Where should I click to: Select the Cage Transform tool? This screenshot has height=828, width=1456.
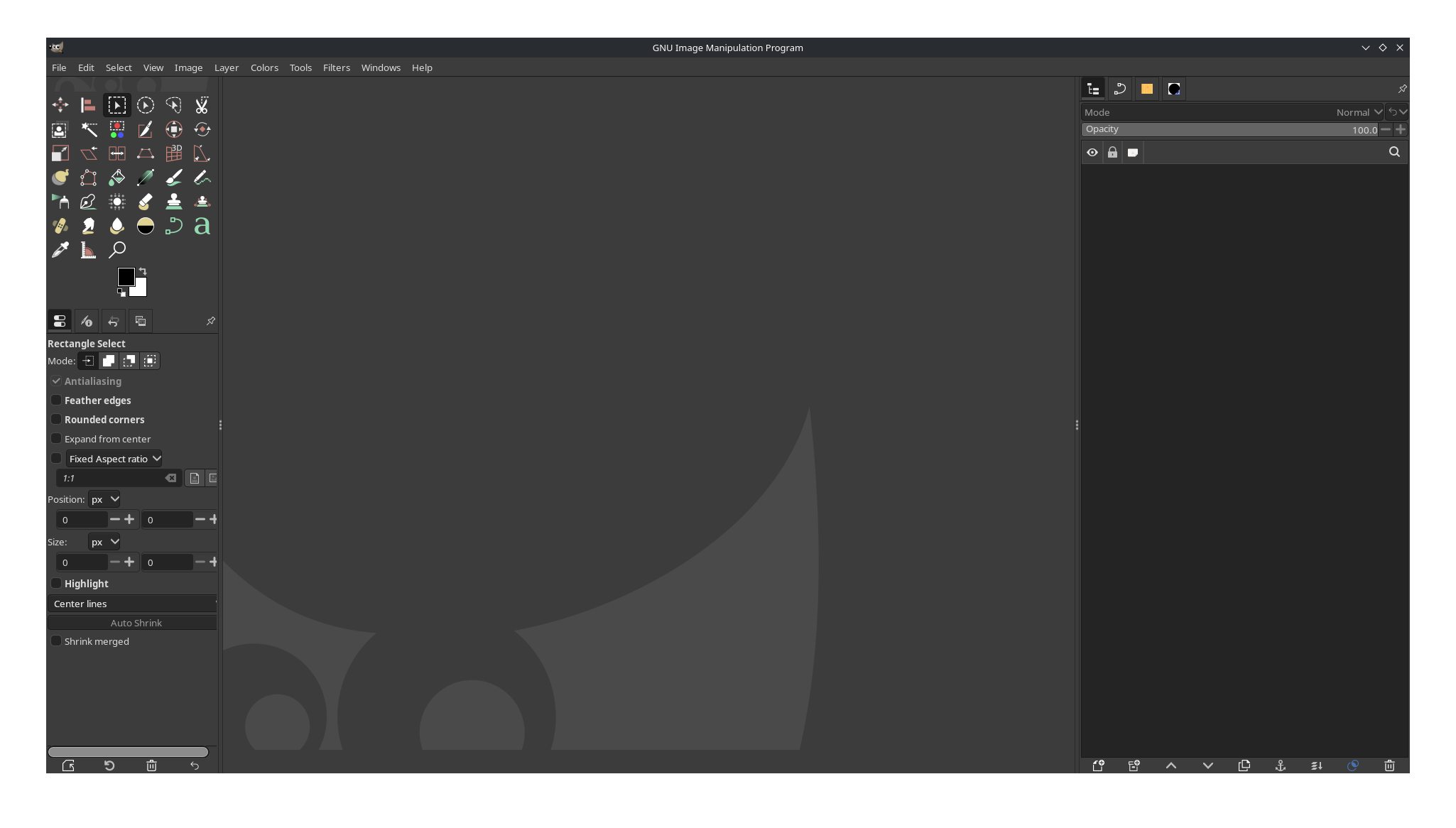89,178
